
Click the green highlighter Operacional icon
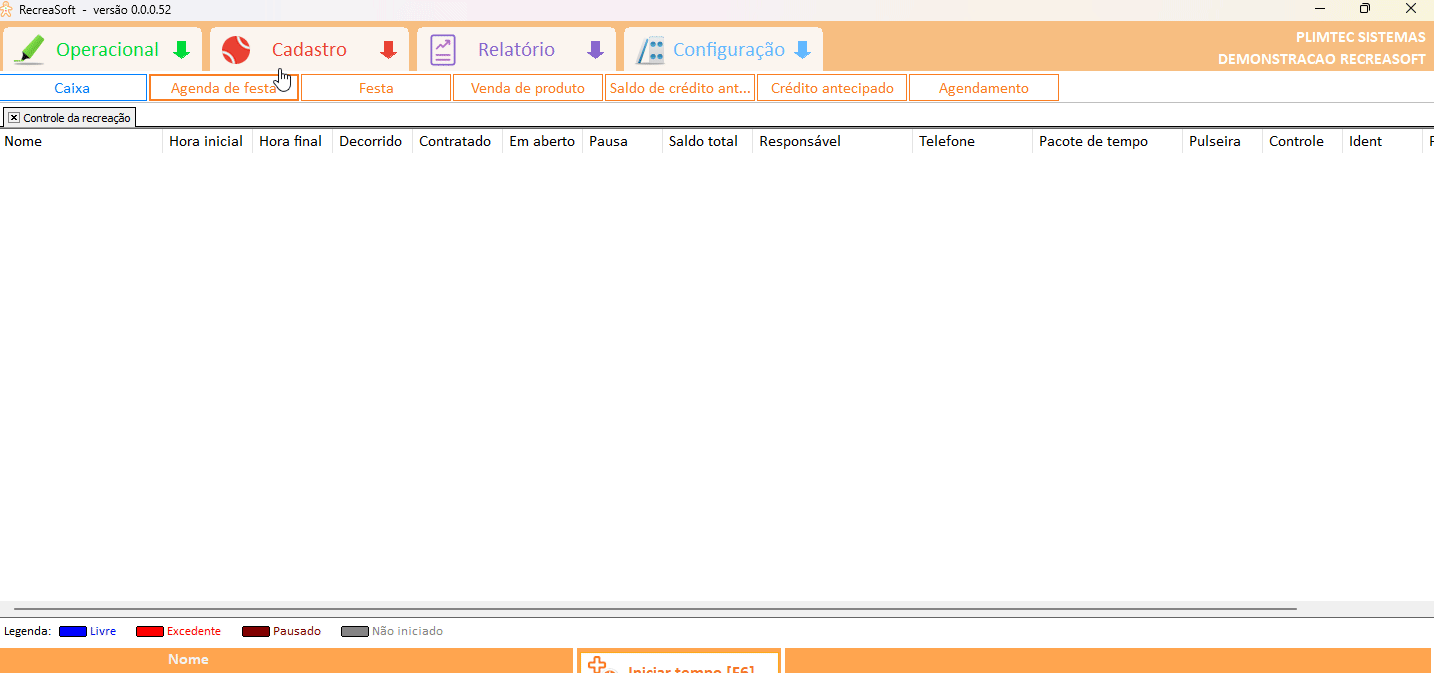[30, 50]
